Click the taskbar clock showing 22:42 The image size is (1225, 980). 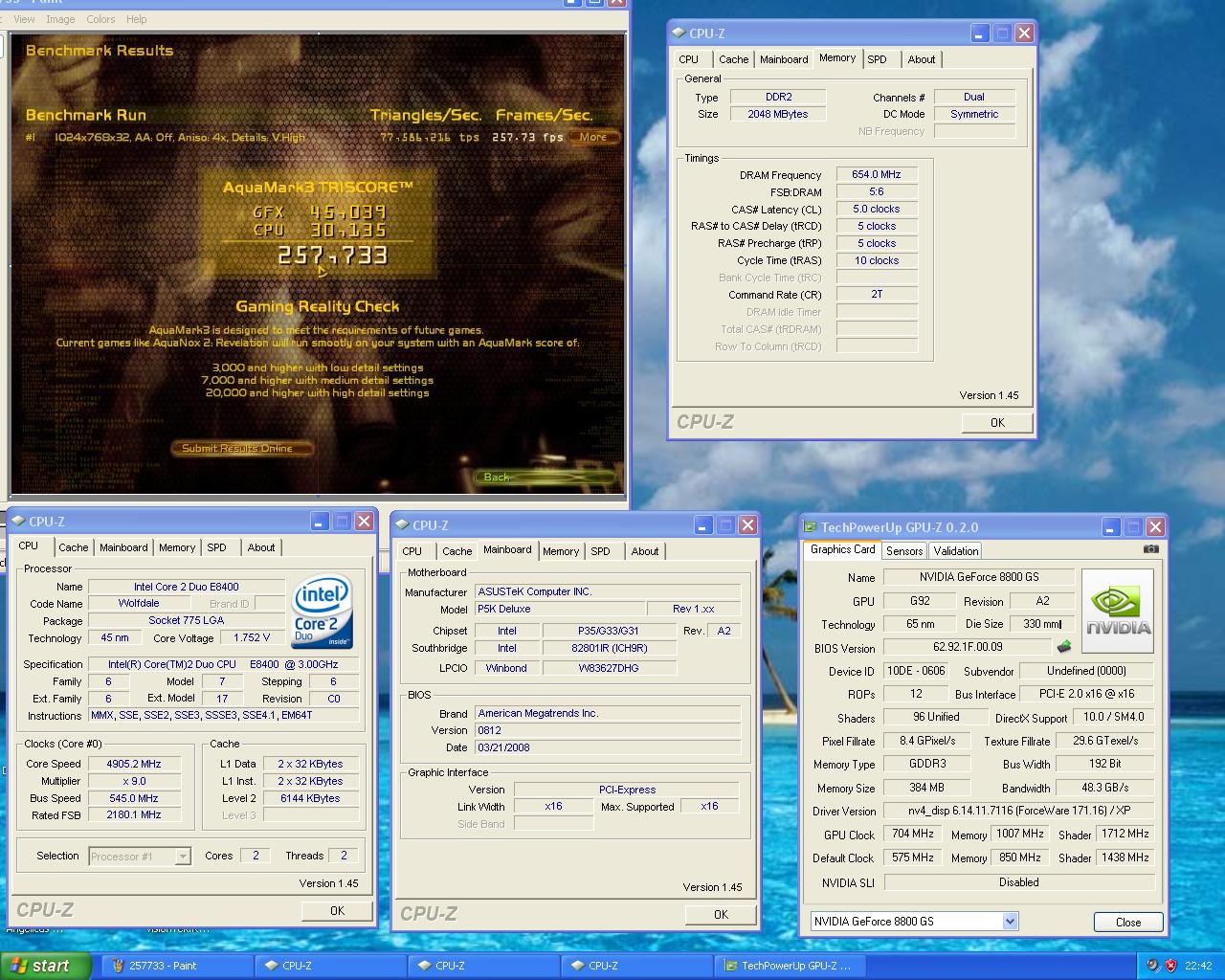coord(1198,966)
